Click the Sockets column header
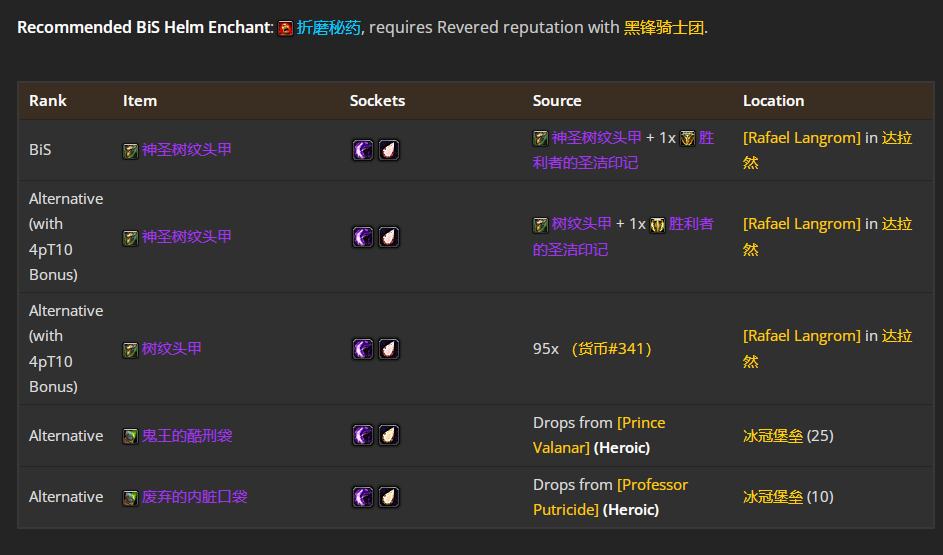The image size is (943, 555). point(377,101)
